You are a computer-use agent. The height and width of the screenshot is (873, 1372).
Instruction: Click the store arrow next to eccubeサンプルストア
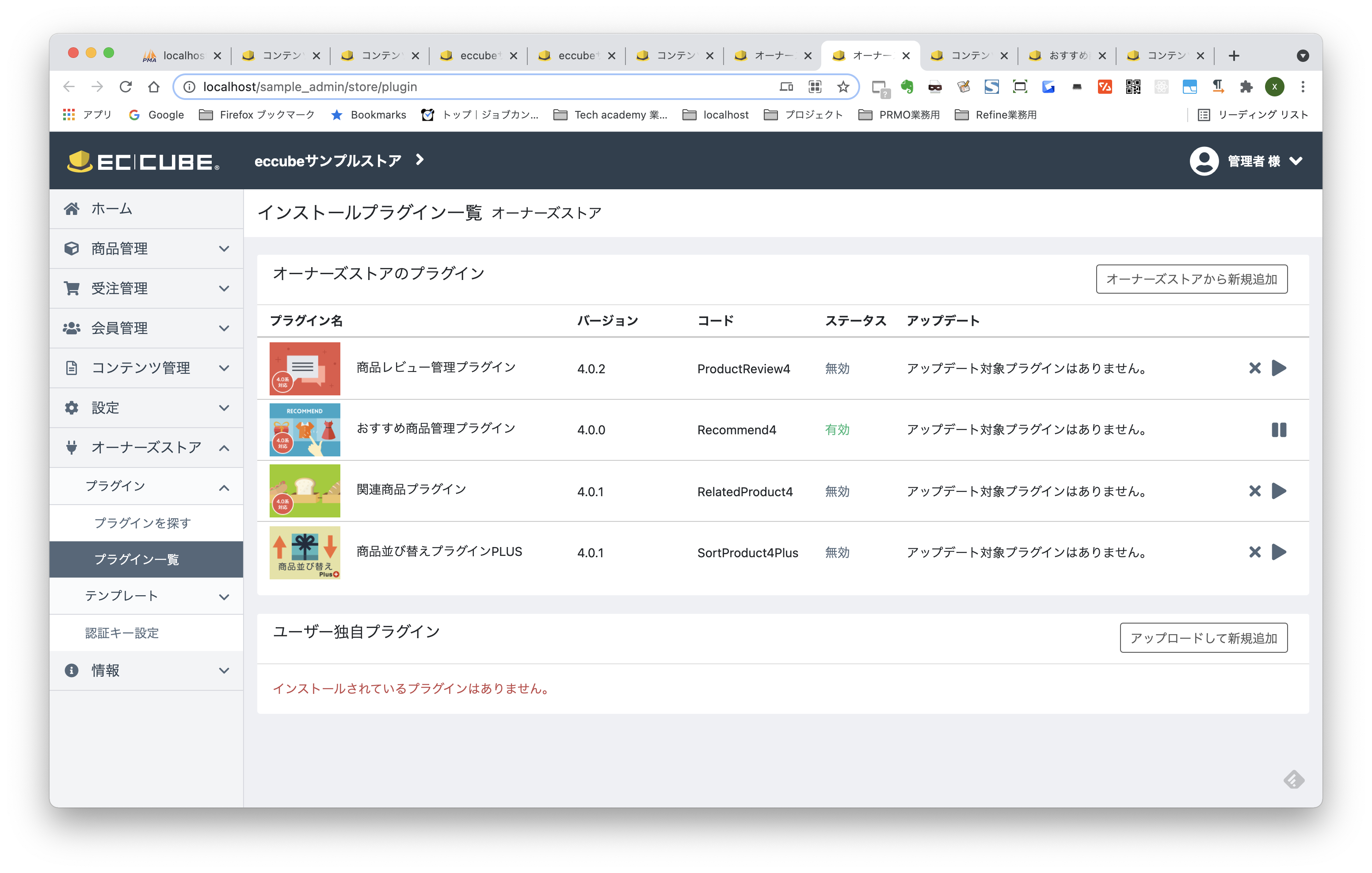point(420,160)
